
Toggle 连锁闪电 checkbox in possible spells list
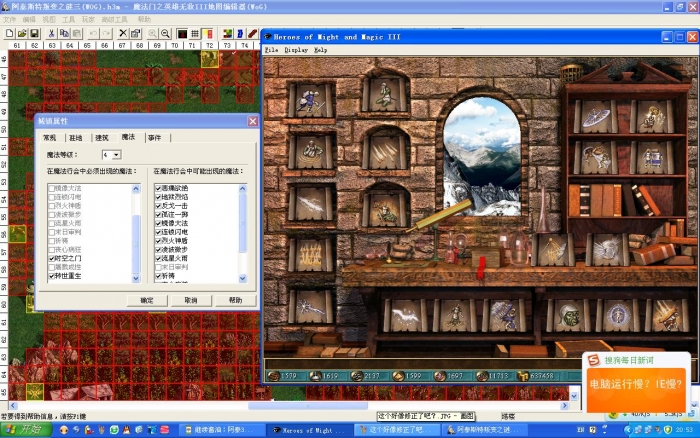pyautogui.click(x=158, y=232)
